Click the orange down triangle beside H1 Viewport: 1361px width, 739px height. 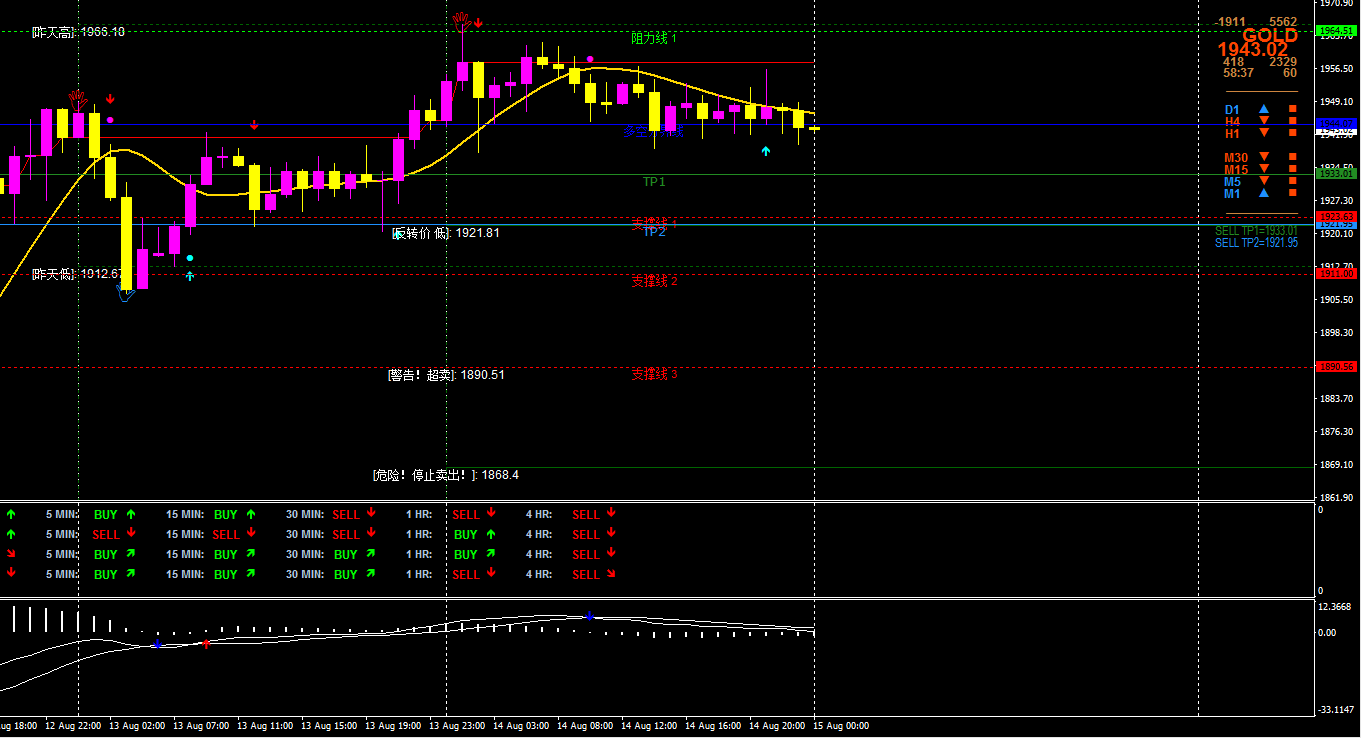coord(1264,133)
